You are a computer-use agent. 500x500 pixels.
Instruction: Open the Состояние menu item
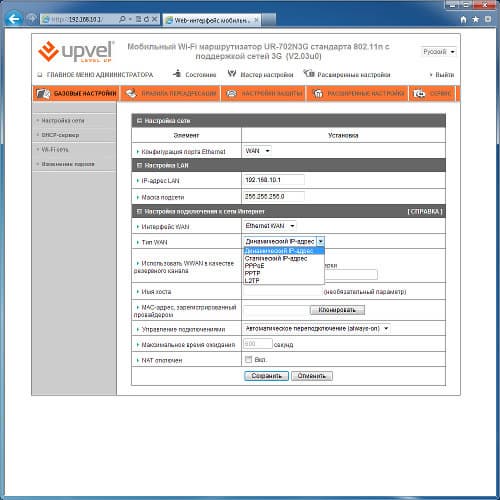tap(200, 75)
